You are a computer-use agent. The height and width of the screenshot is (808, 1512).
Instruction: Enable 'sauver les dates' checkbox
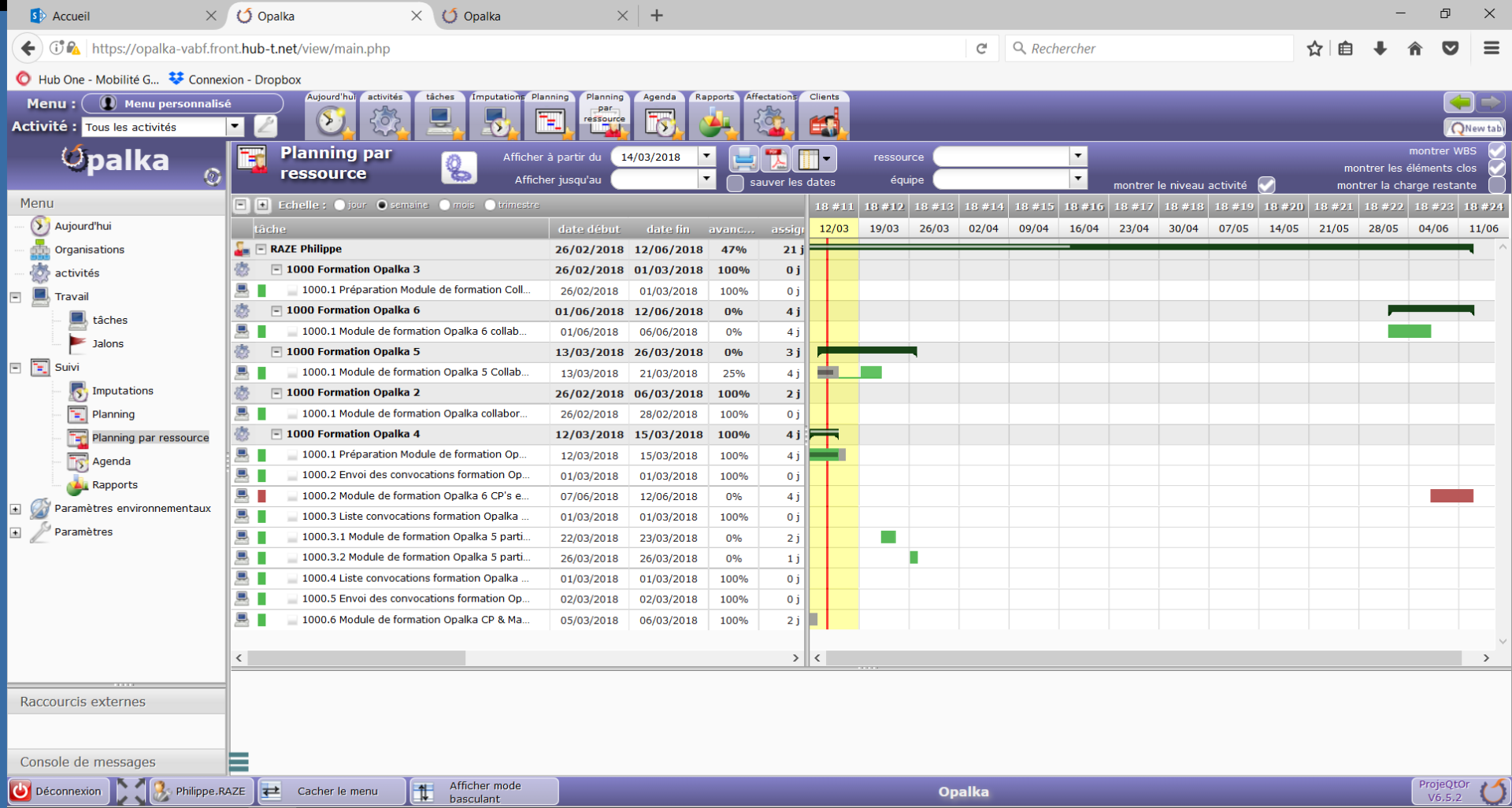(x=736, y=183)
